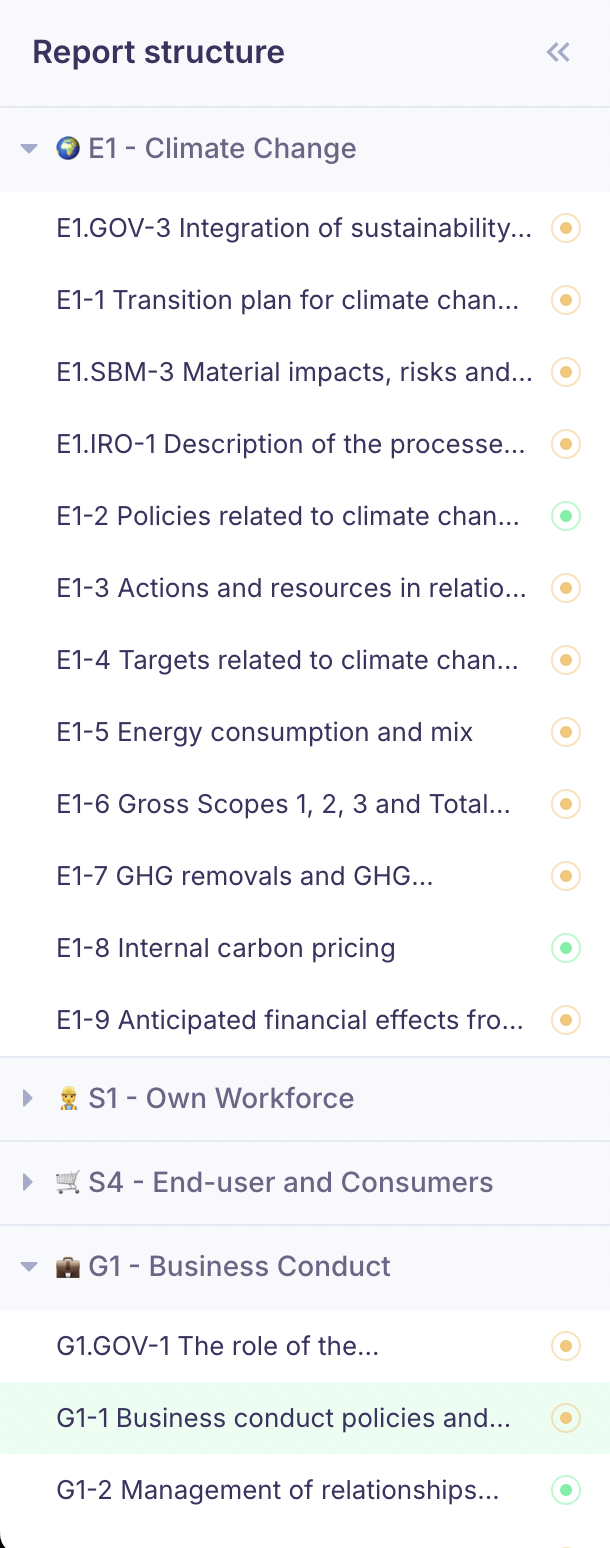The height and width of the screenshot is (1548, 610).
Task: Click green status icon for E1-8 Internal carbon pricing
Action: (566, 948)
